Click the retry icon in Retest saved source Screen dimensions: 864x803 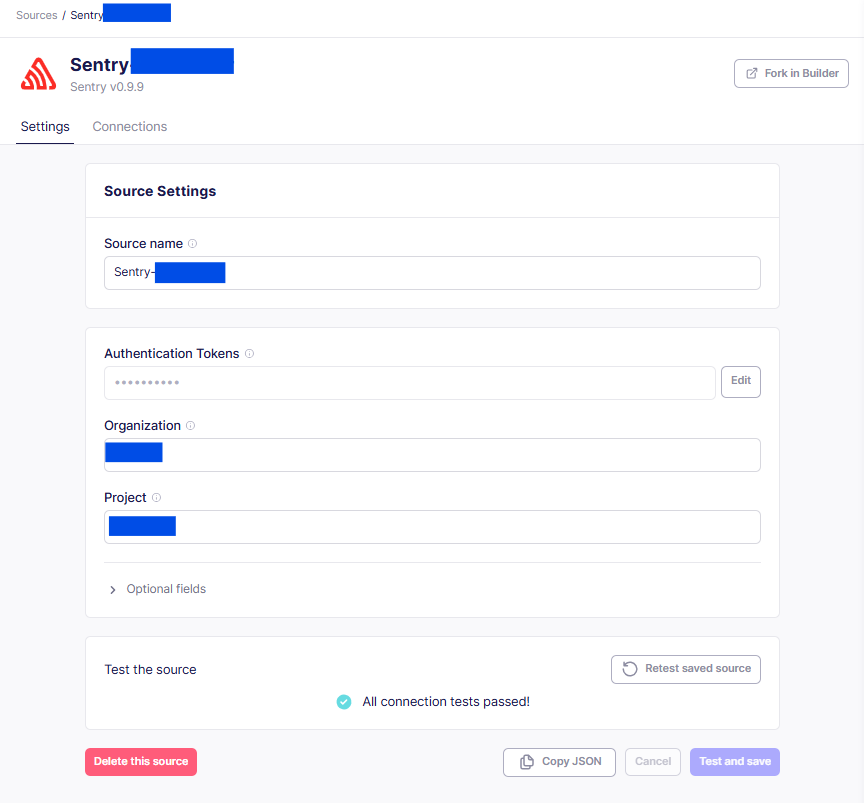click(x=630, y=669)
